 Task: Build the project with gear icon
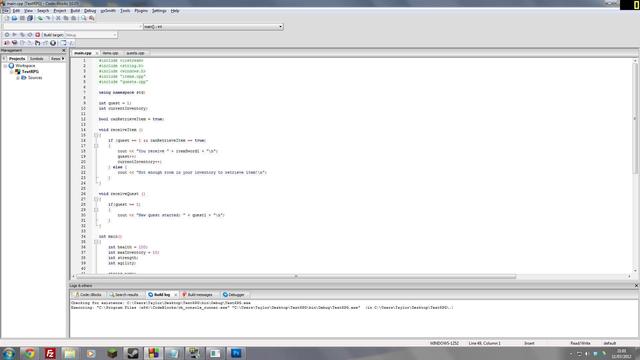[7, 35]
